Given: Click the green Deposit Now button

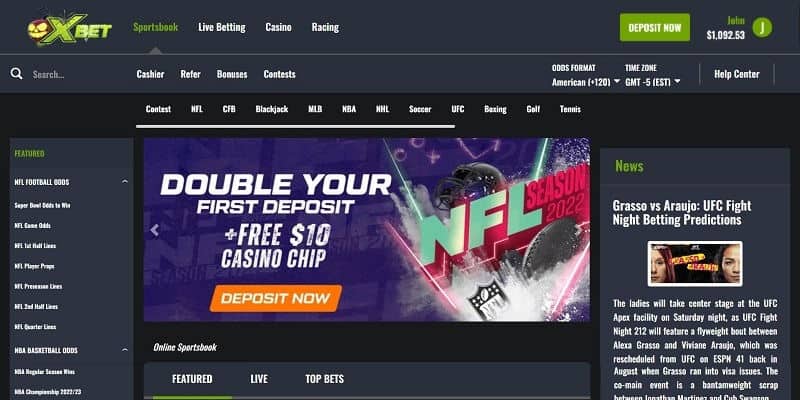Looking at the screenshot, I should (655, 28).
